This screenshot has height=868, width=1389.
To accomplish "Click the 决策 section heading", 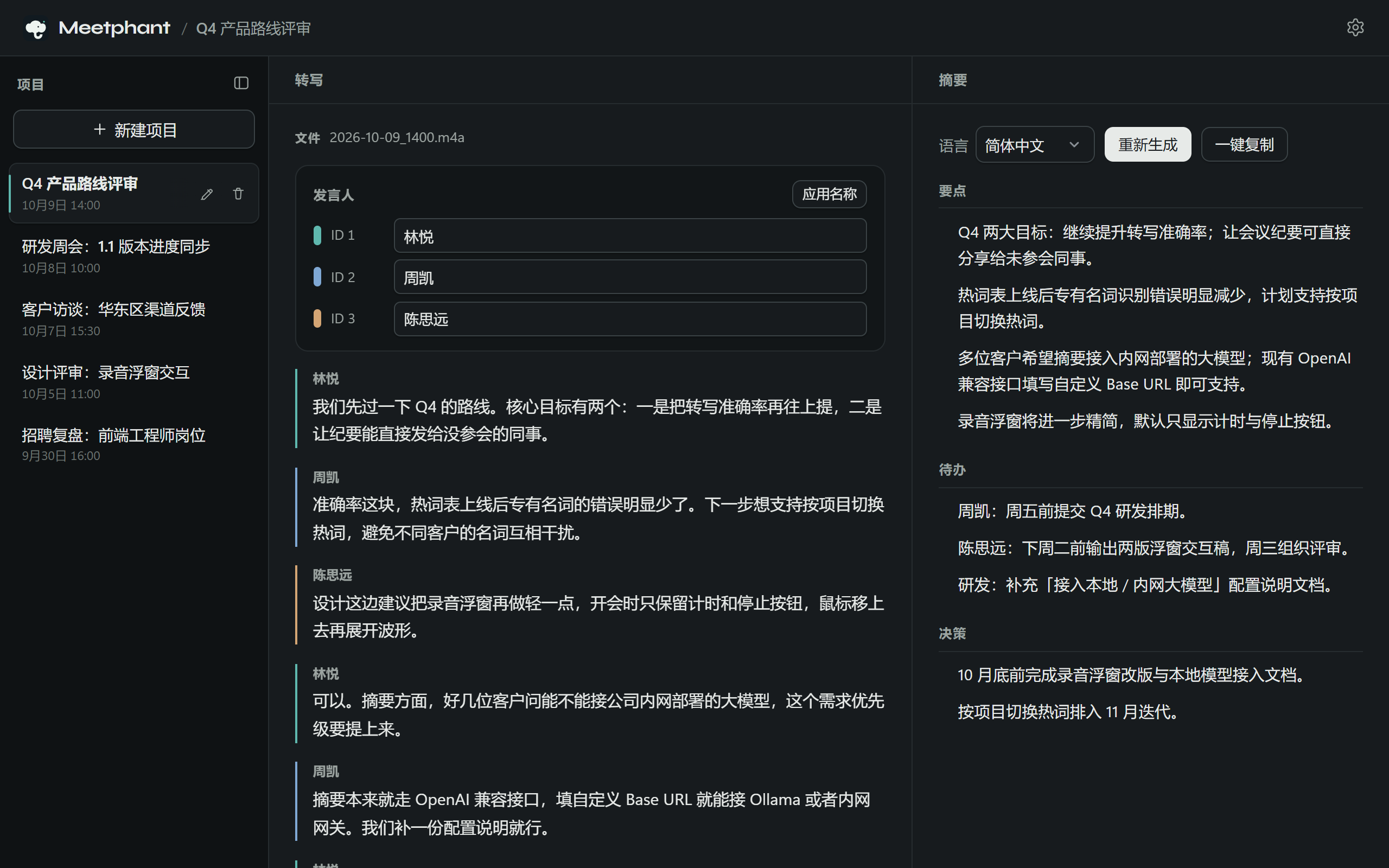I will tap(952, 633).
